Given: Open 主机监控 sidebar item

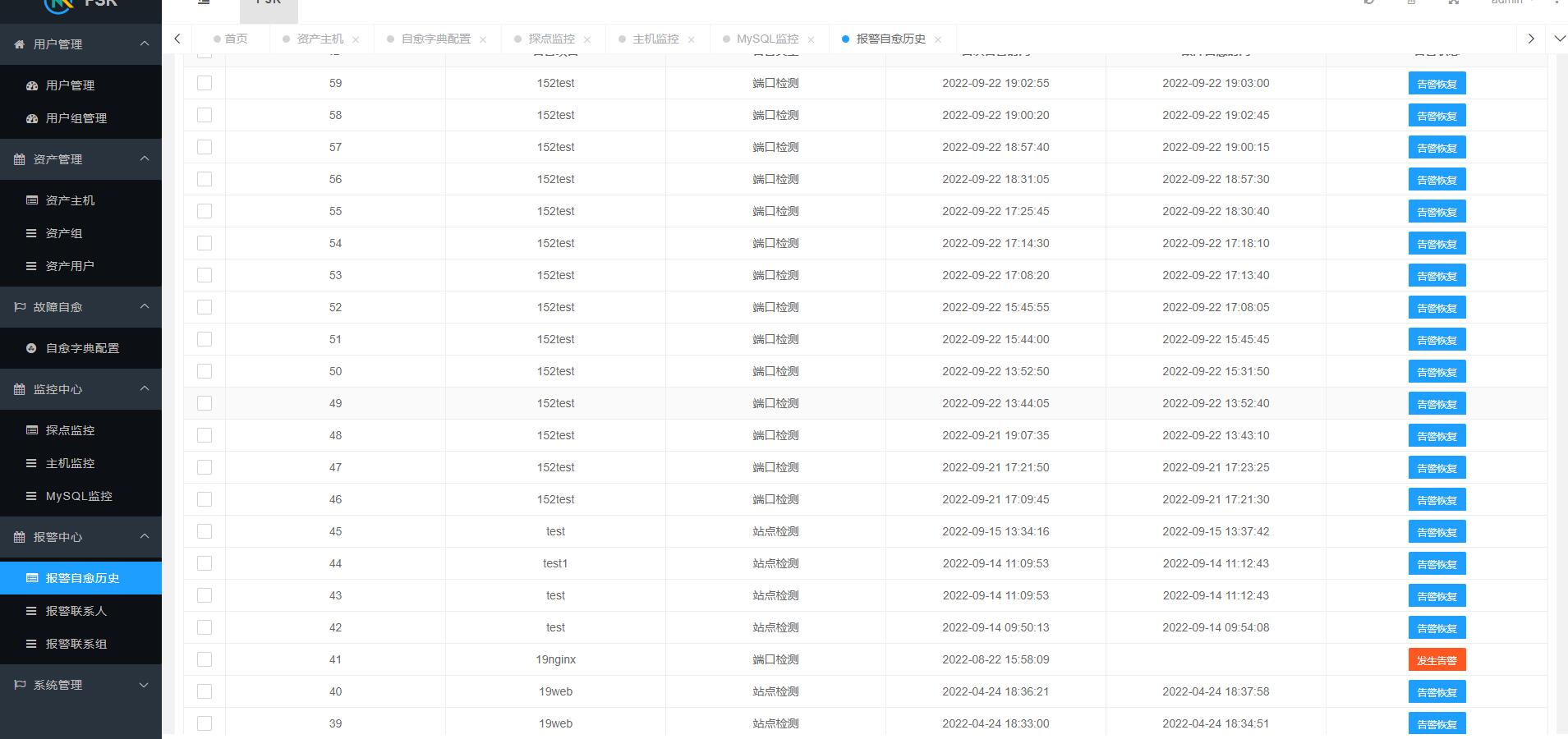Looking at the screenshot, I should point(80,463).
